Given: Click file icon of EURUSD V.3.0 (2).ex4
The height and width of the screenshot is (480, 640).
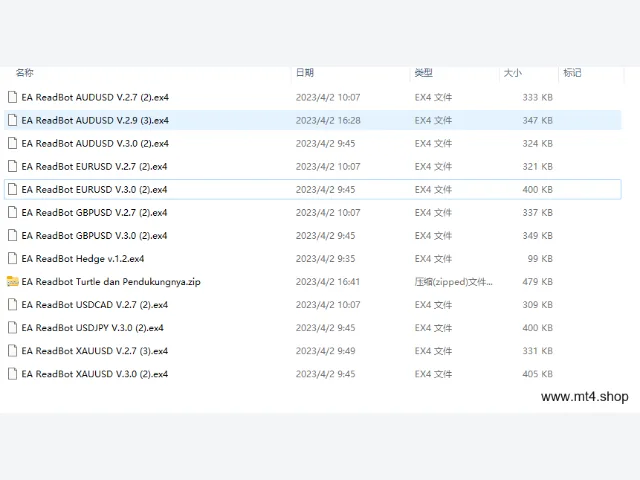Looking at the screenshot, I should coord(13,189).
